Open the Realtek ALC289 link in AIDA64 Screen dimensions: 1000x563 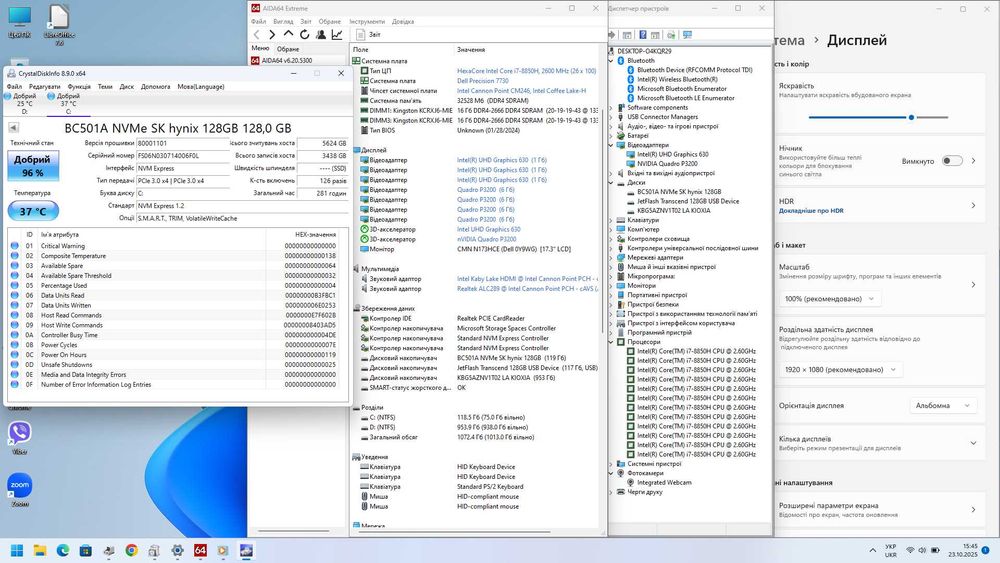pyautogui.click(x=527, y=289)
